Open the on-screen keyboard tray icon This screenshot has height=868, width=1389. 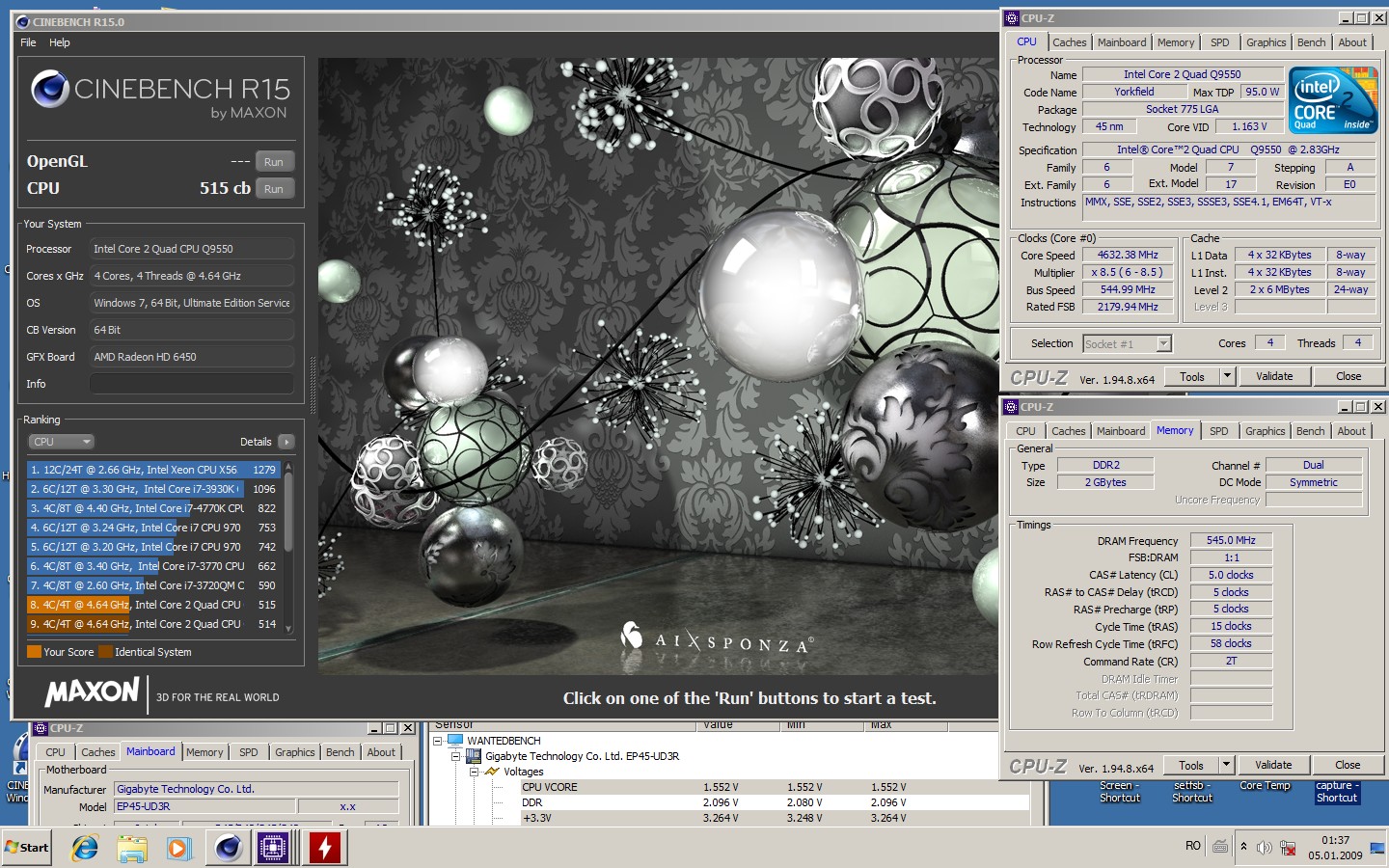click(x=1220, y=847)
